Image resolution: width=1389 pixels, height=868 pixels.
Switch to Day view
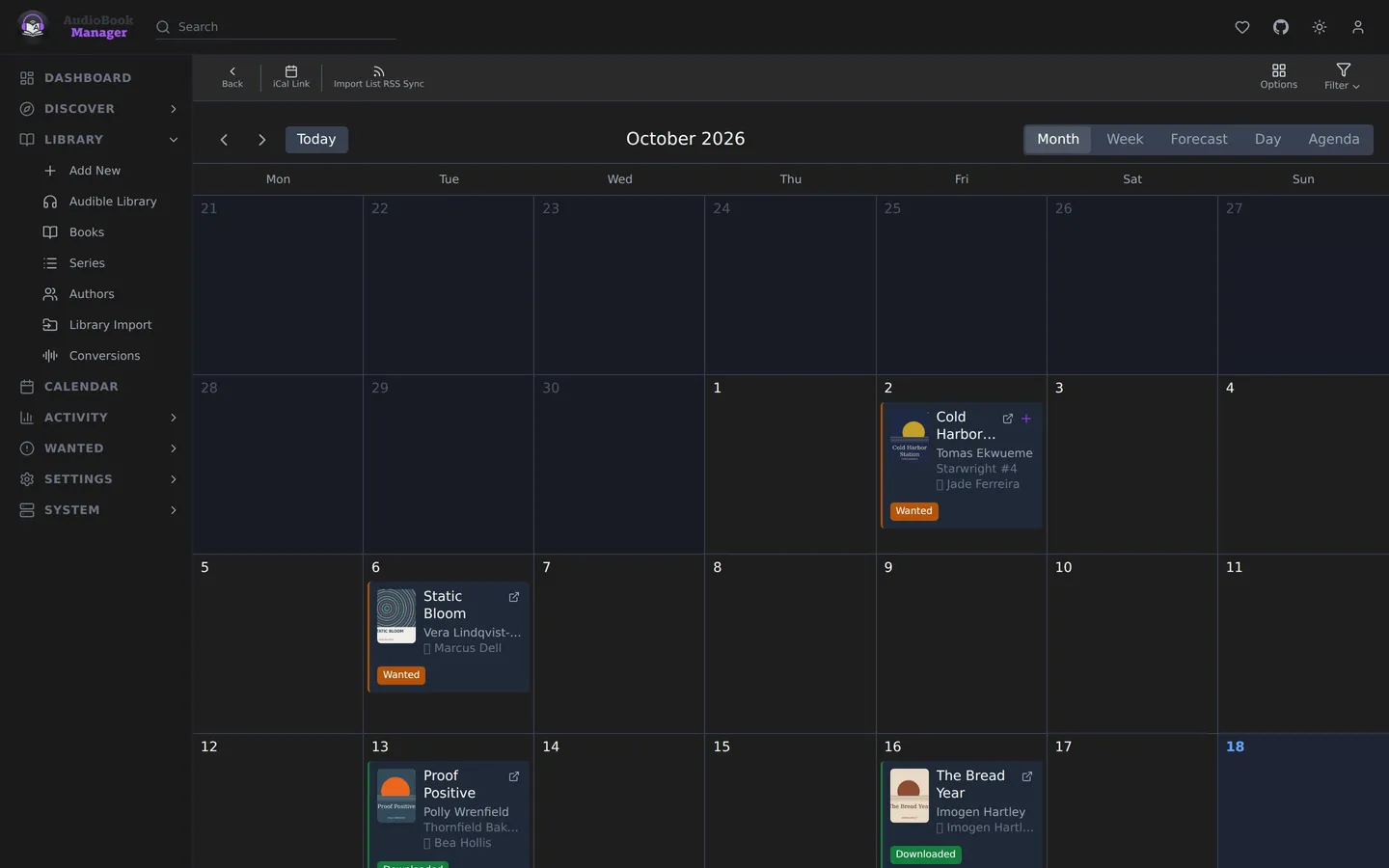(x=1267, y=140)
